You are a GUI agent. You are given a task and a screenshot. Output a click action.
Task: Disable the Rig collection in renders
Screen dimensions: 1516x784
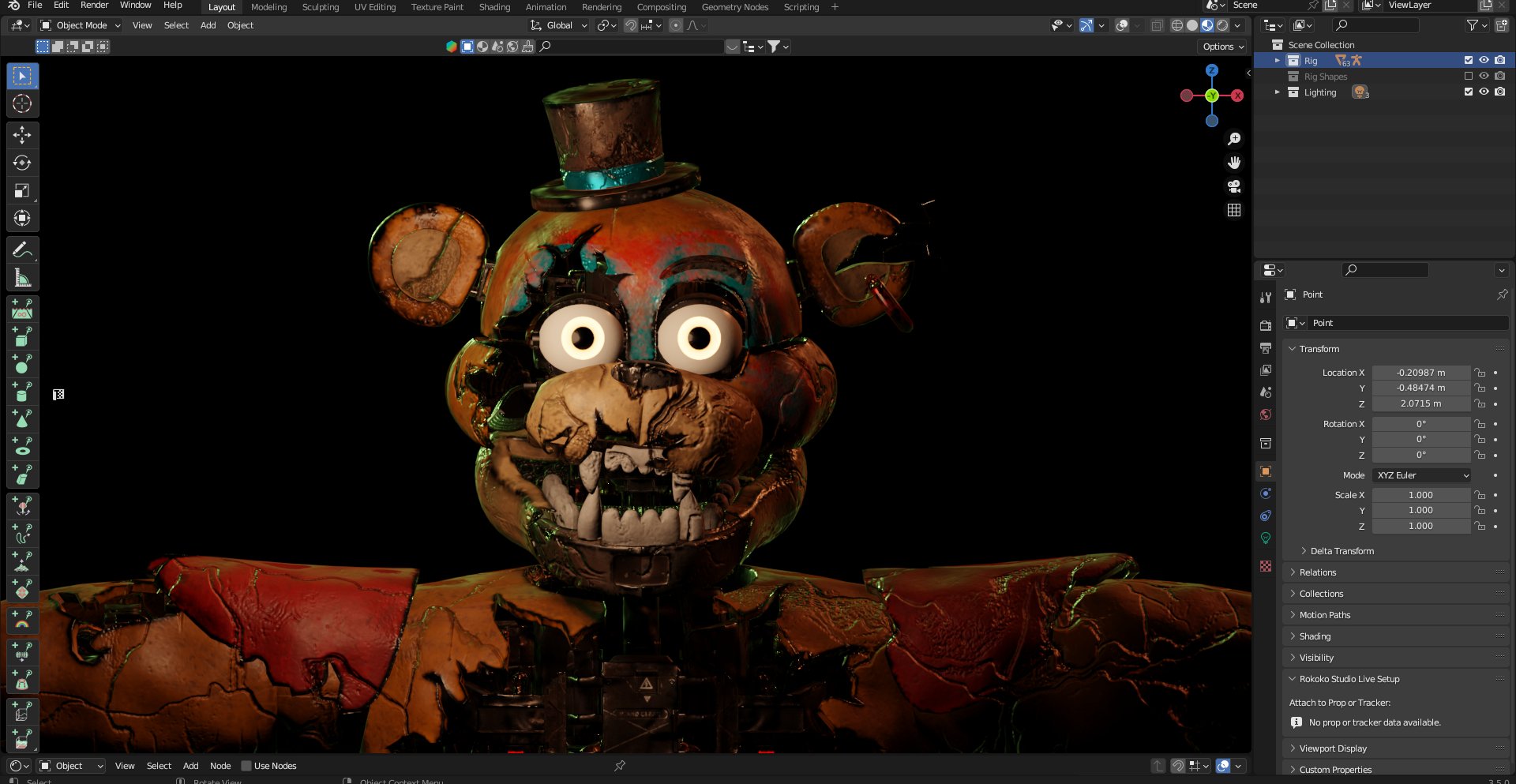point(1499,60)
